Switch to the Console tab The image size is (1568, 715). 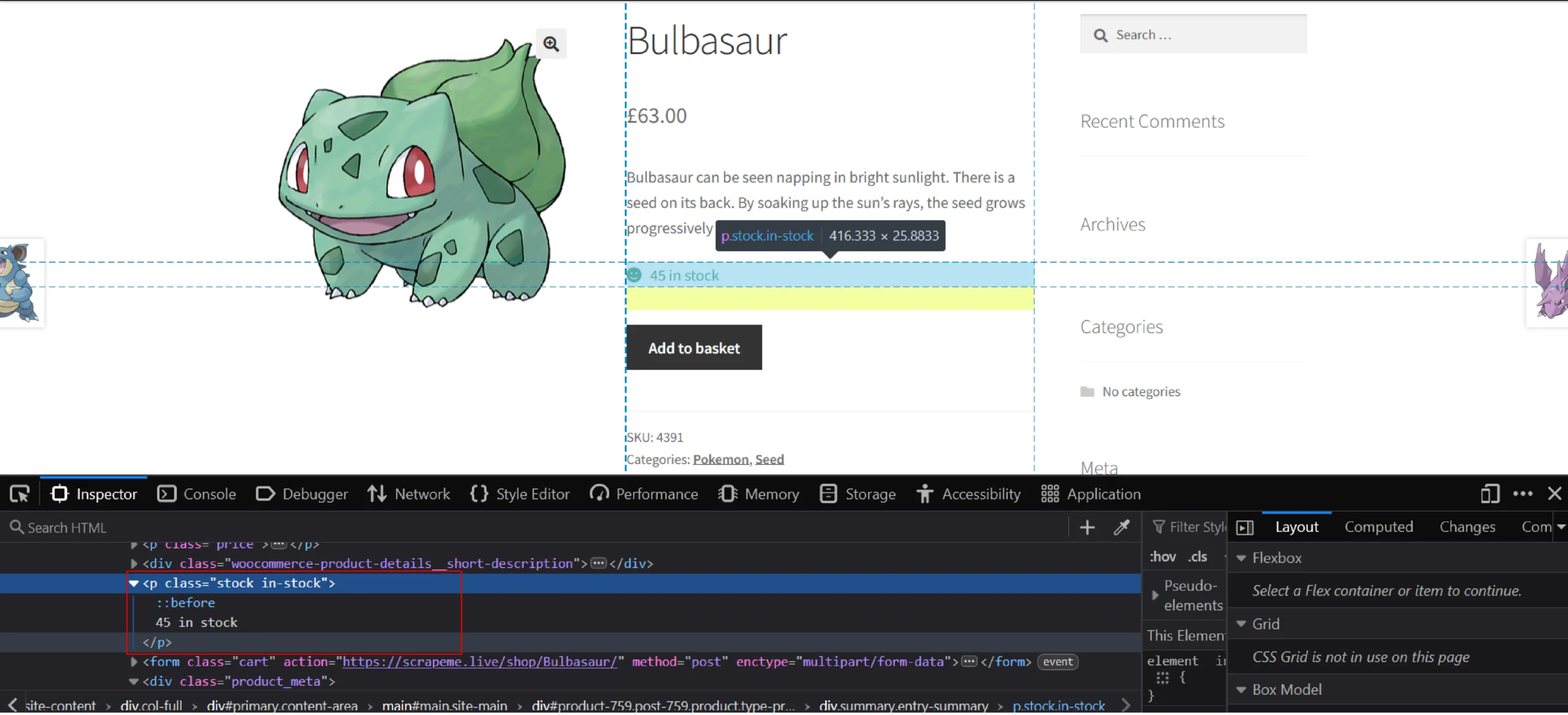[197, 494]
